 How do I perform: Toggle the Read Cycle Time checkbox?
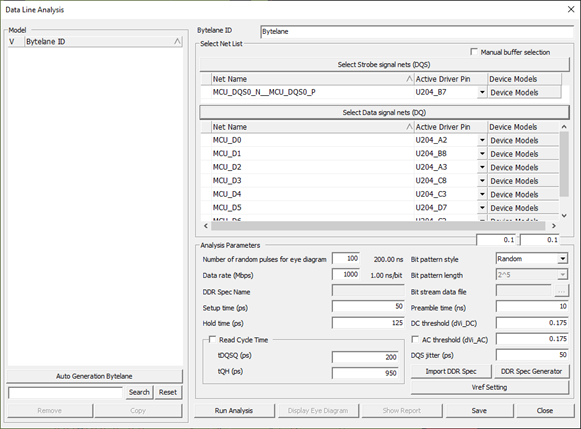213,339
